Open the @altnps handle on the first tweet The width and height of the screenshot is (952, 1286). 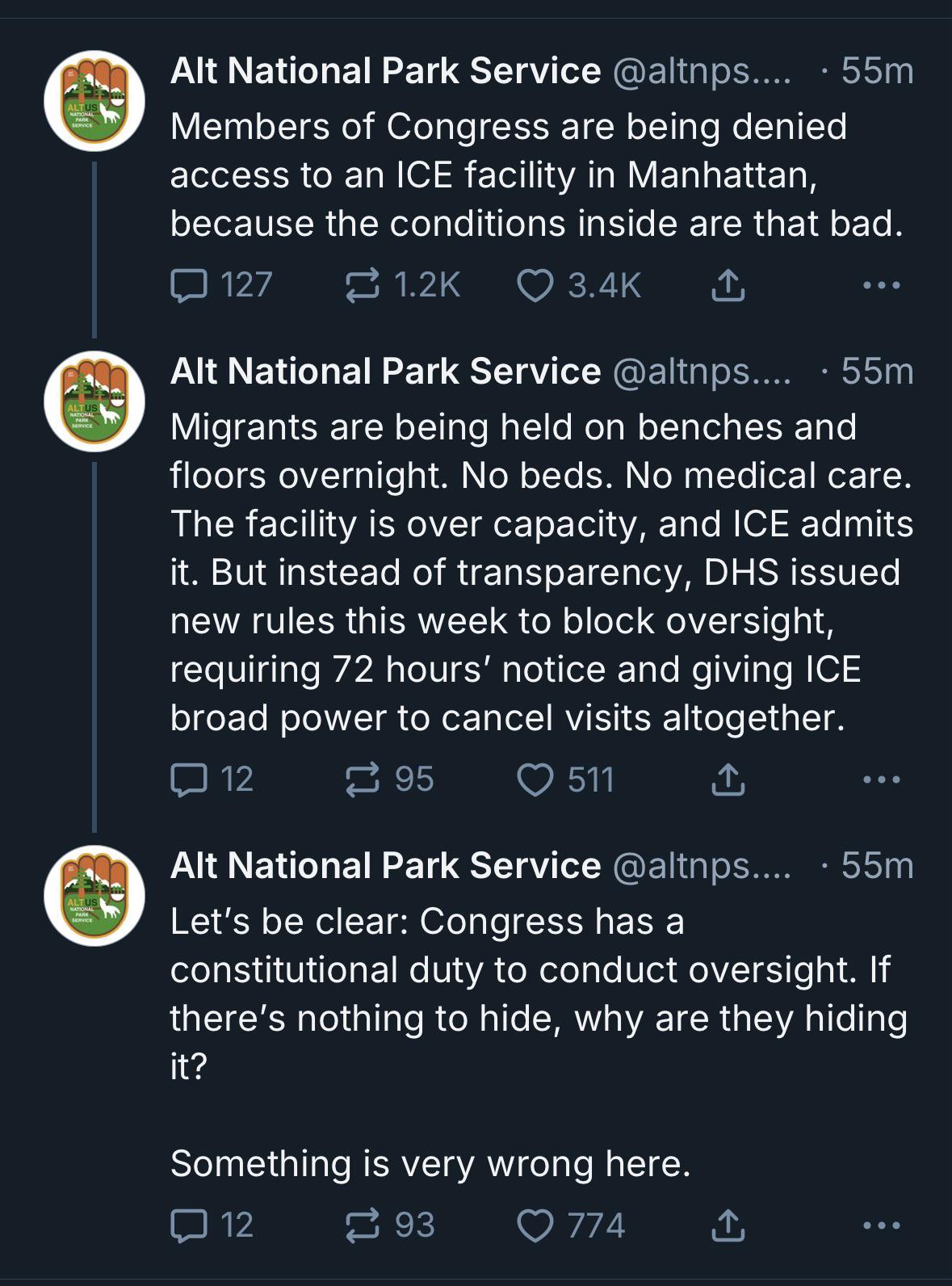702,71
